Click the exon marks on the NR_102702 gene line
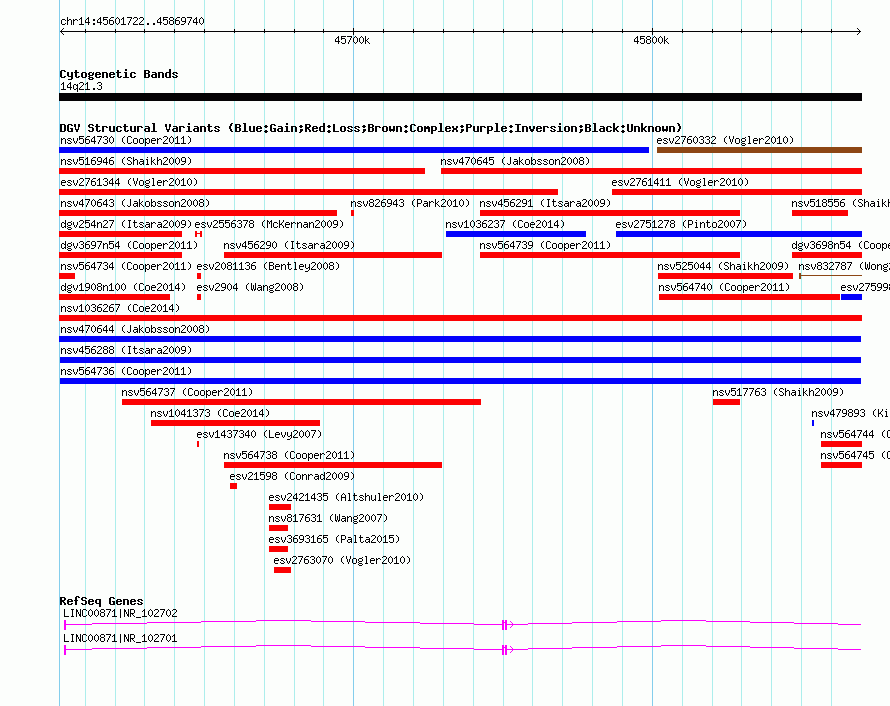This screenshot has height=706, width=890. tap(505, 625)
